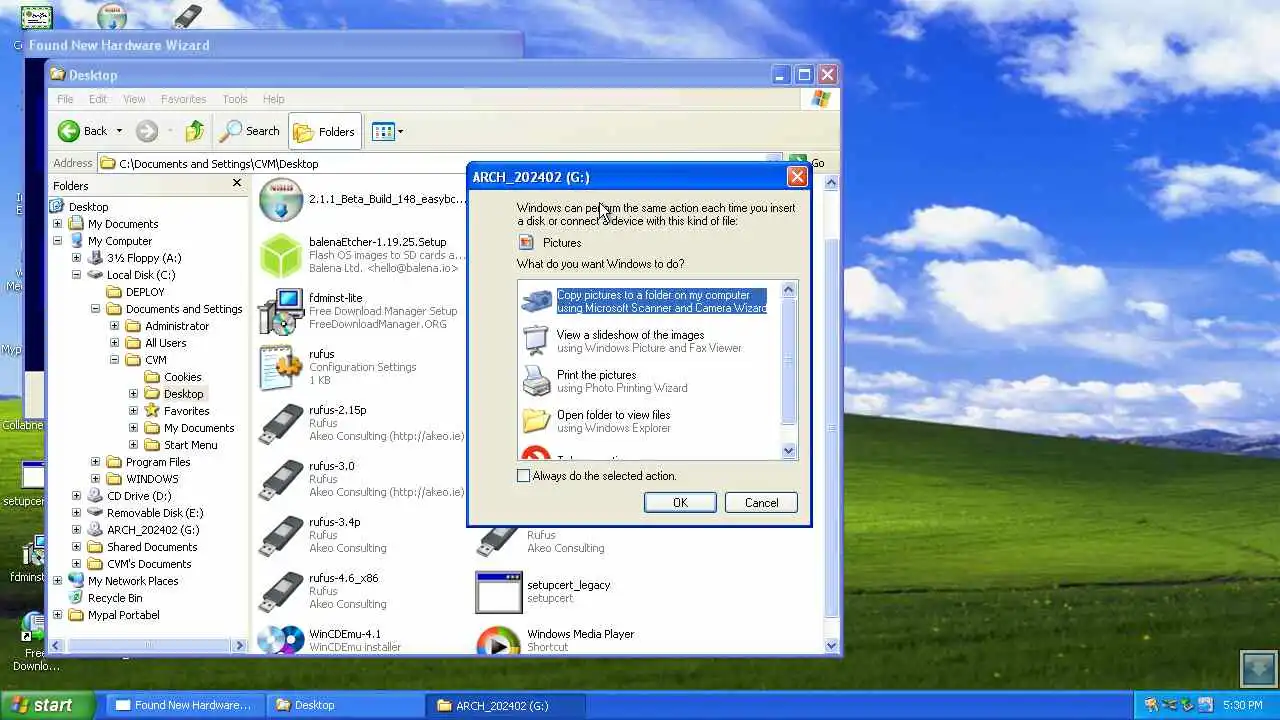
Task: Click the Start button
Action: 48,705
